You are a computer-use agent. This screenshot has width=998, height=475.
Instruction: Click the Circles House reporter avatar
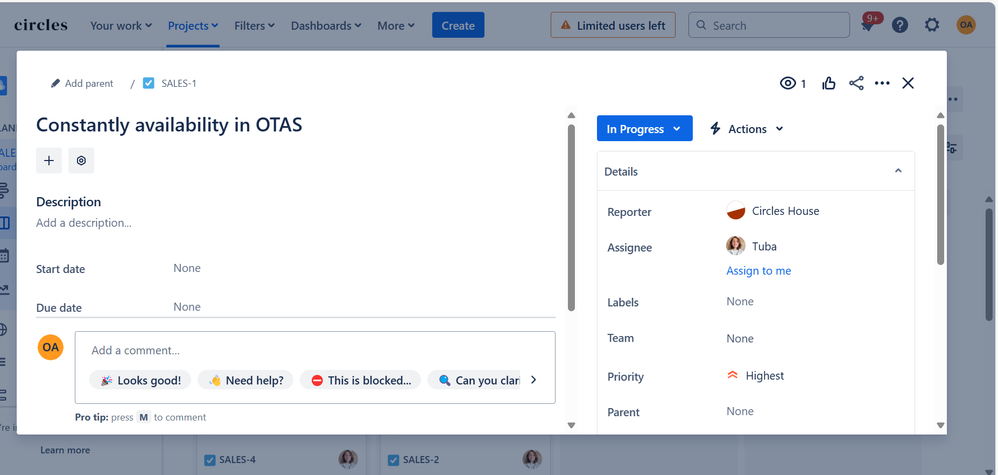pos(736,211)
